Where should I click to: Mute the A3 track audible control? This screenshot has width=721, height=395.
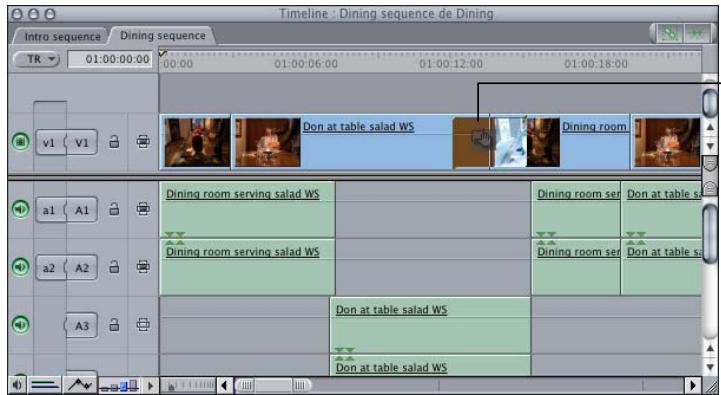click(x=20, y=325)
